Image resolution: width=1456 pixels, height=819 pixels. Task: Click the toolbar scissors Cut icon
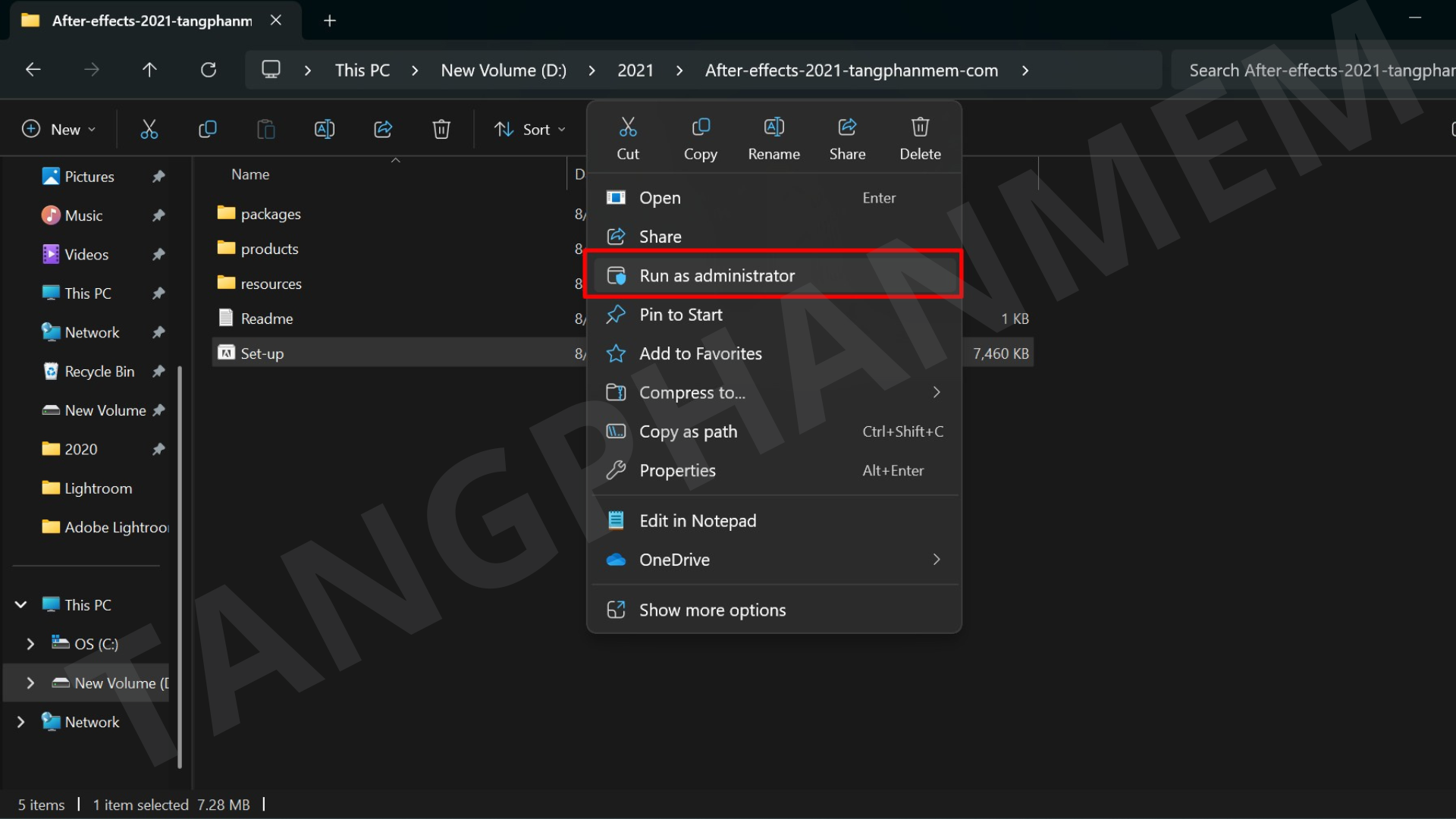coord(149,130)
